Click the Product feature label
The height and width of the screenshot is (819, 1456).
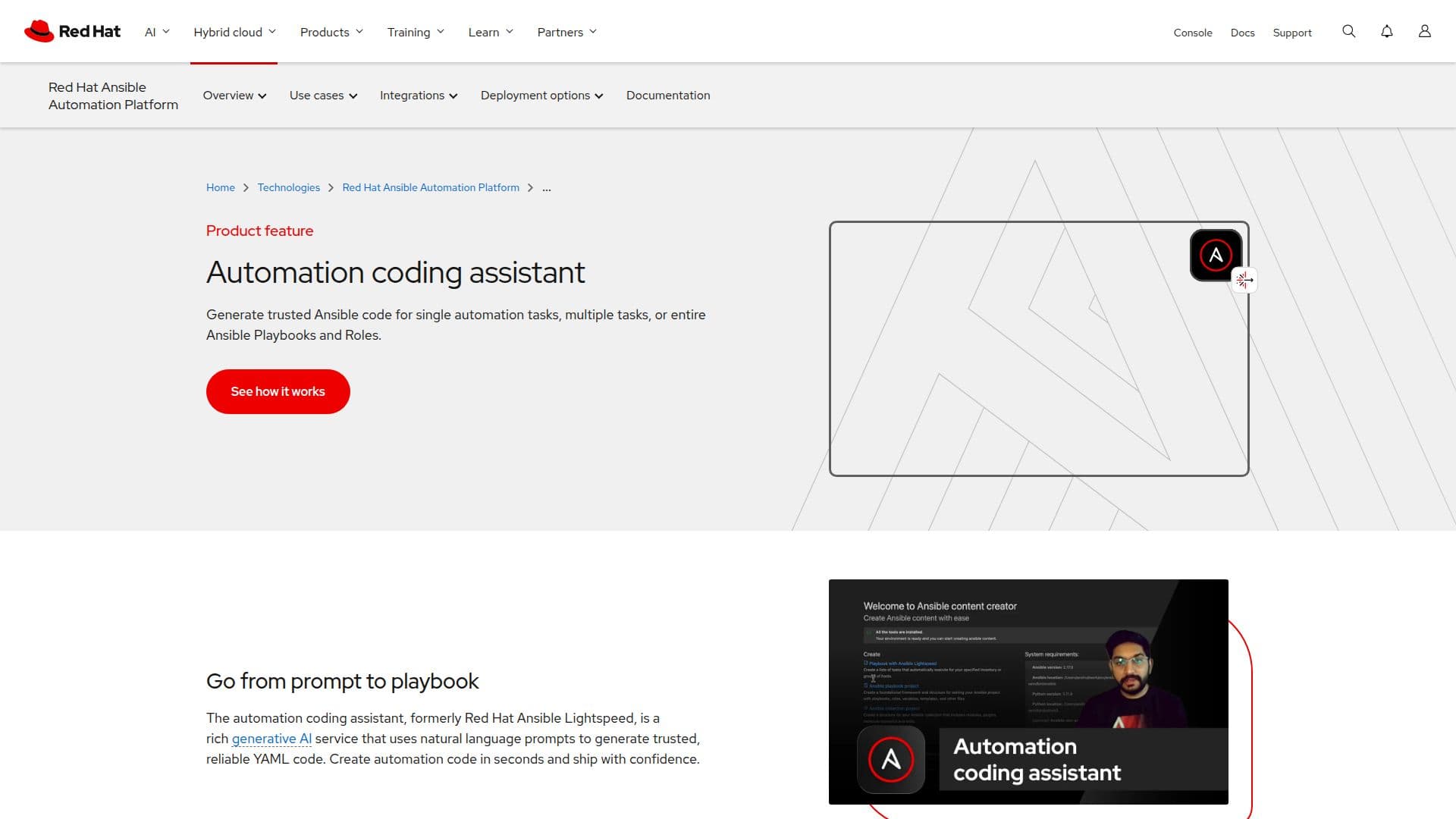tap(259, 231)
